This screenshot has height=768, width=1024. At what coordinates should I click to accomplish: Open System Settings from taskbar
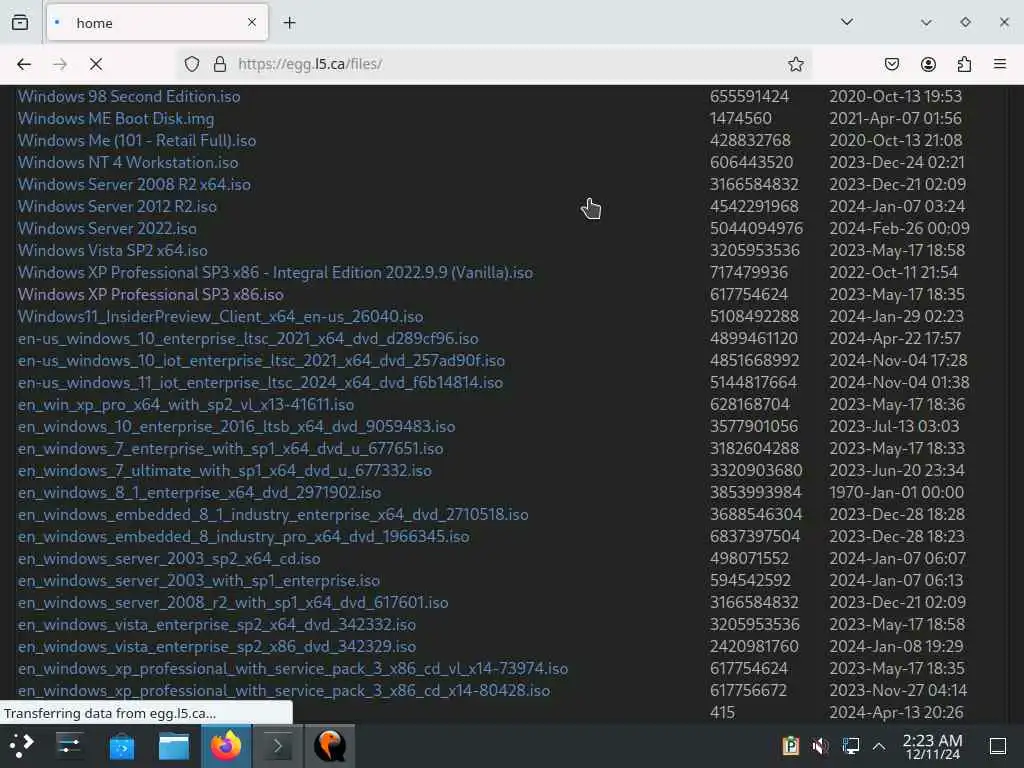click(69, 746)
